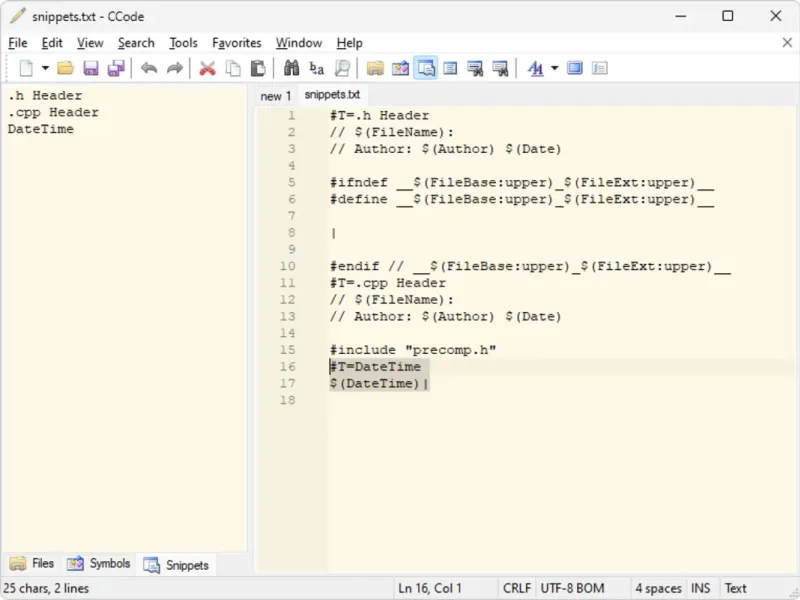Toggle the Snippets panel toolbar icon

click(426, 68)
